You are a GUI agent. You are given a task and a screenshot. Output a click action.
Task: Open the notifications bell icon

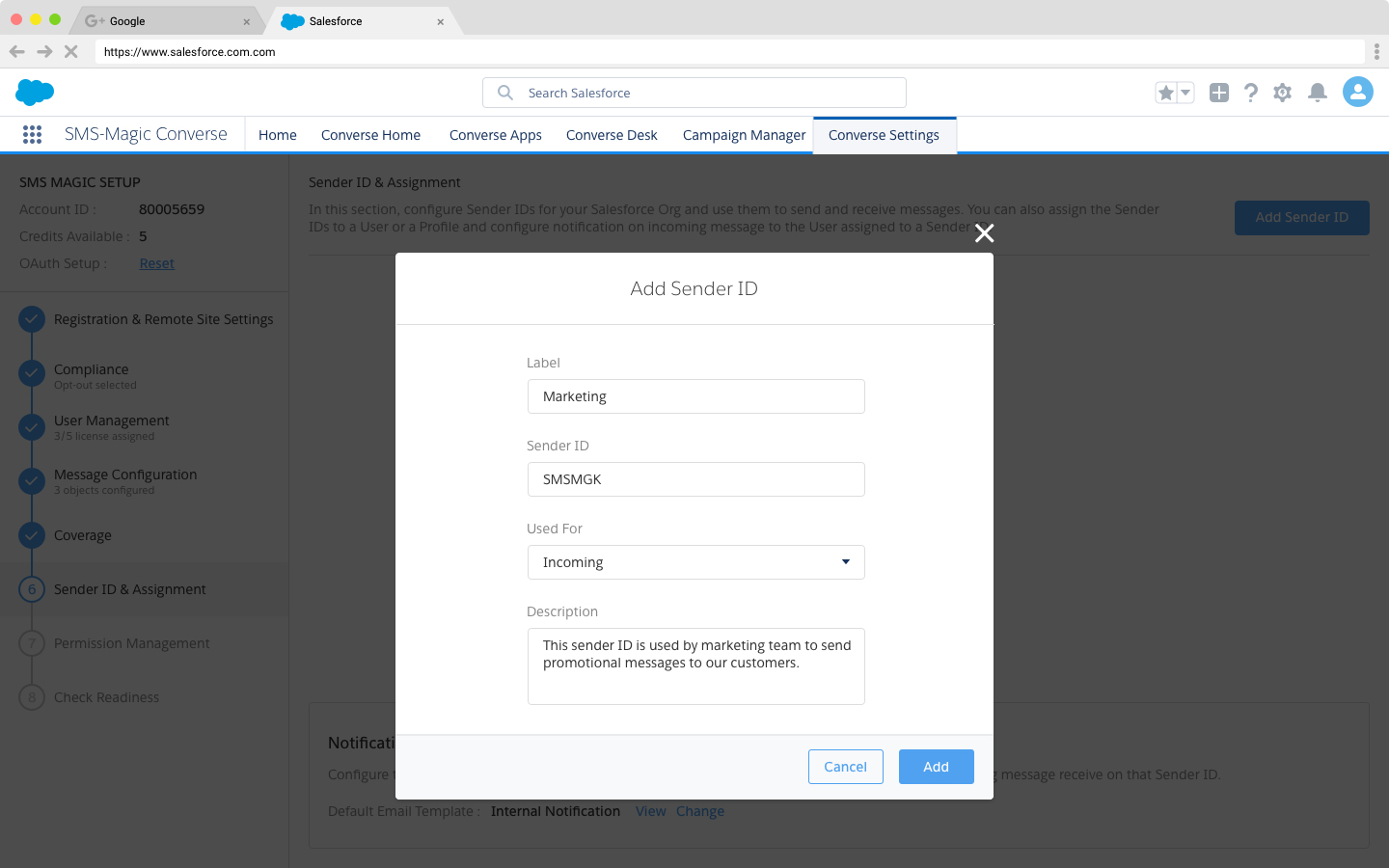(1318, 93)
